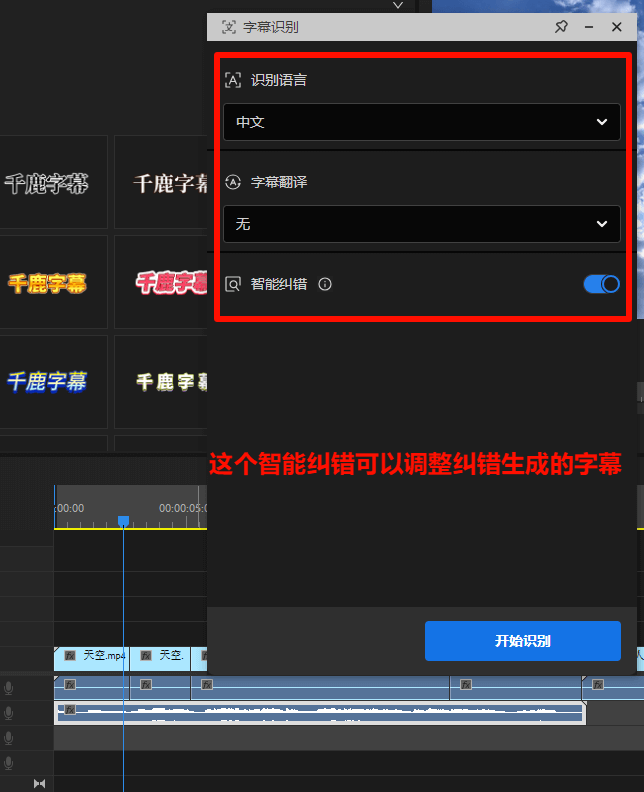The image size is (644, 792).
Task: Turn off the 智能纠错 switch
Action: click(x=602, y=284)
